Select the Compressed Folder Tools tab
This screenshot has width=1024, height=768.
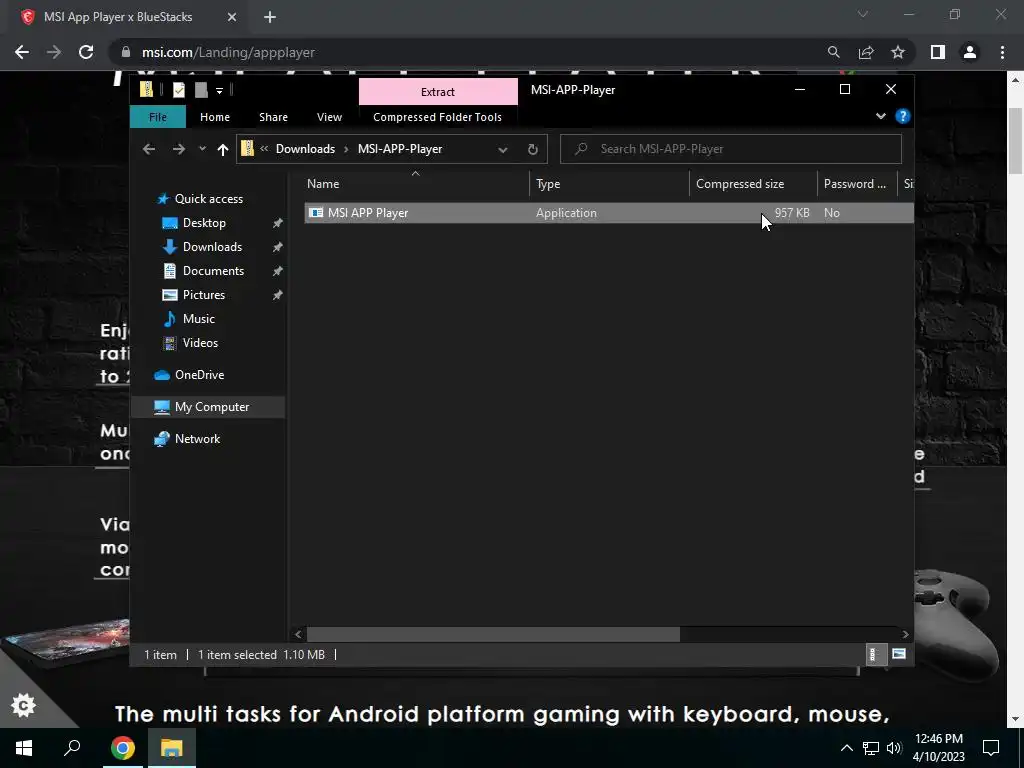pos(438,117)
